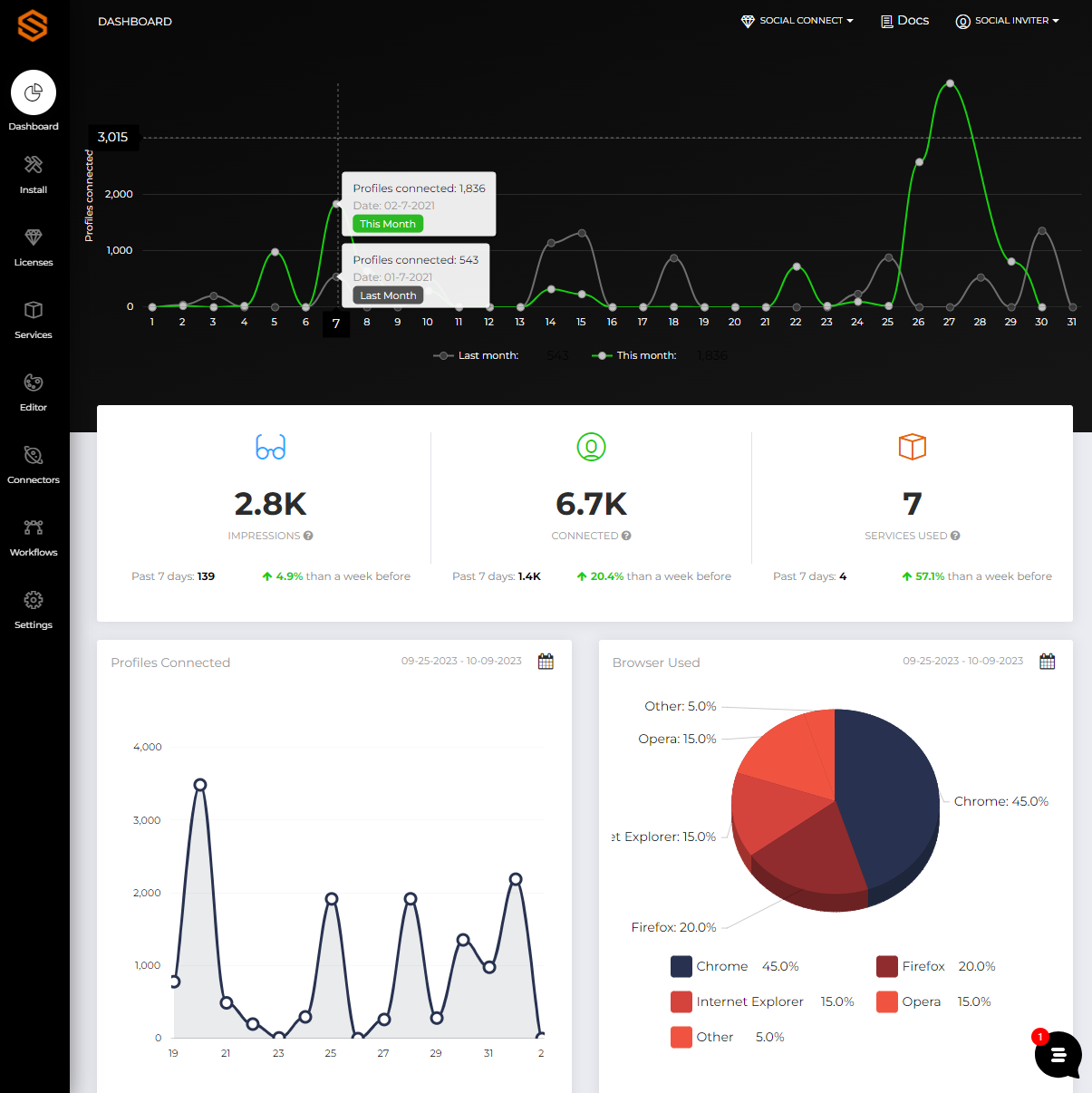Image resolution: width=1092 pixels, height=1093 pixels.
Task: Open Connected help question mark
Action: (627, 536)
